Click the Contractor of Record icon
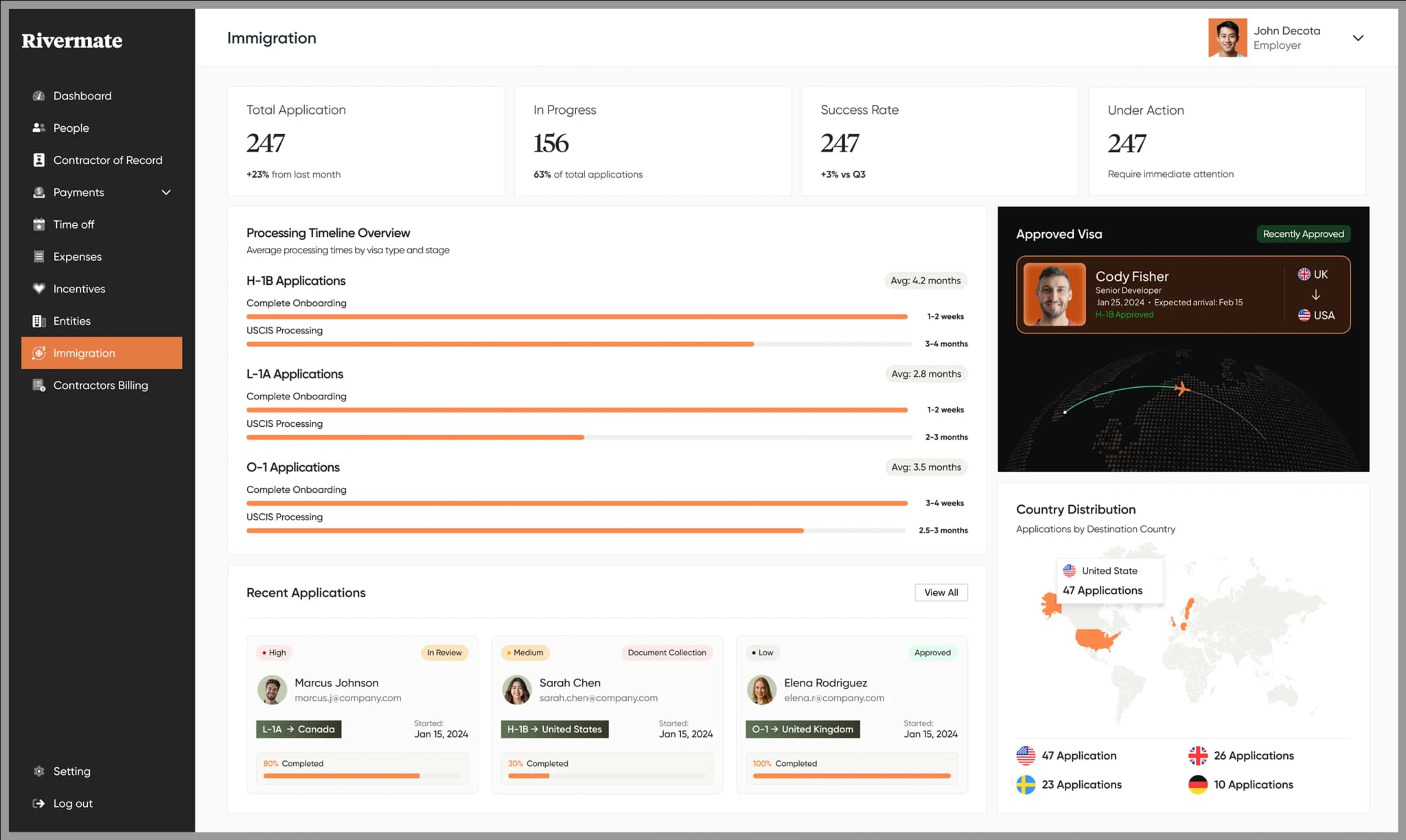The image size is (1406, 840). coord(39,159)
